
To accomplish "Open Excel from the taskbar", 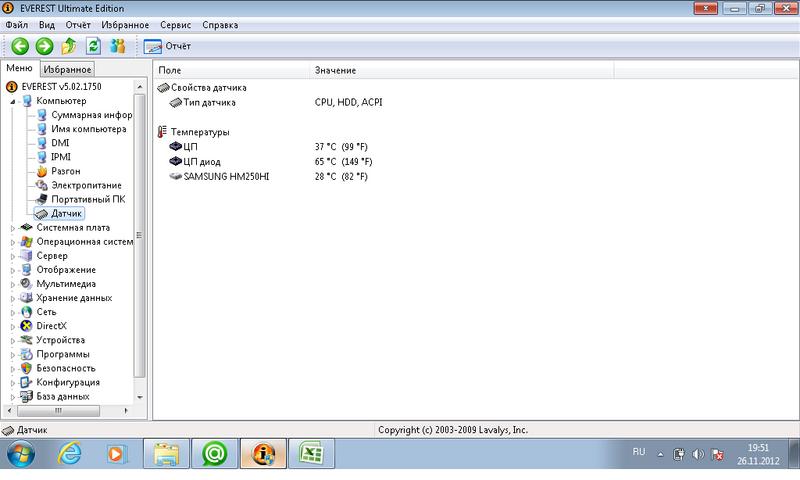I will (311, 453).
